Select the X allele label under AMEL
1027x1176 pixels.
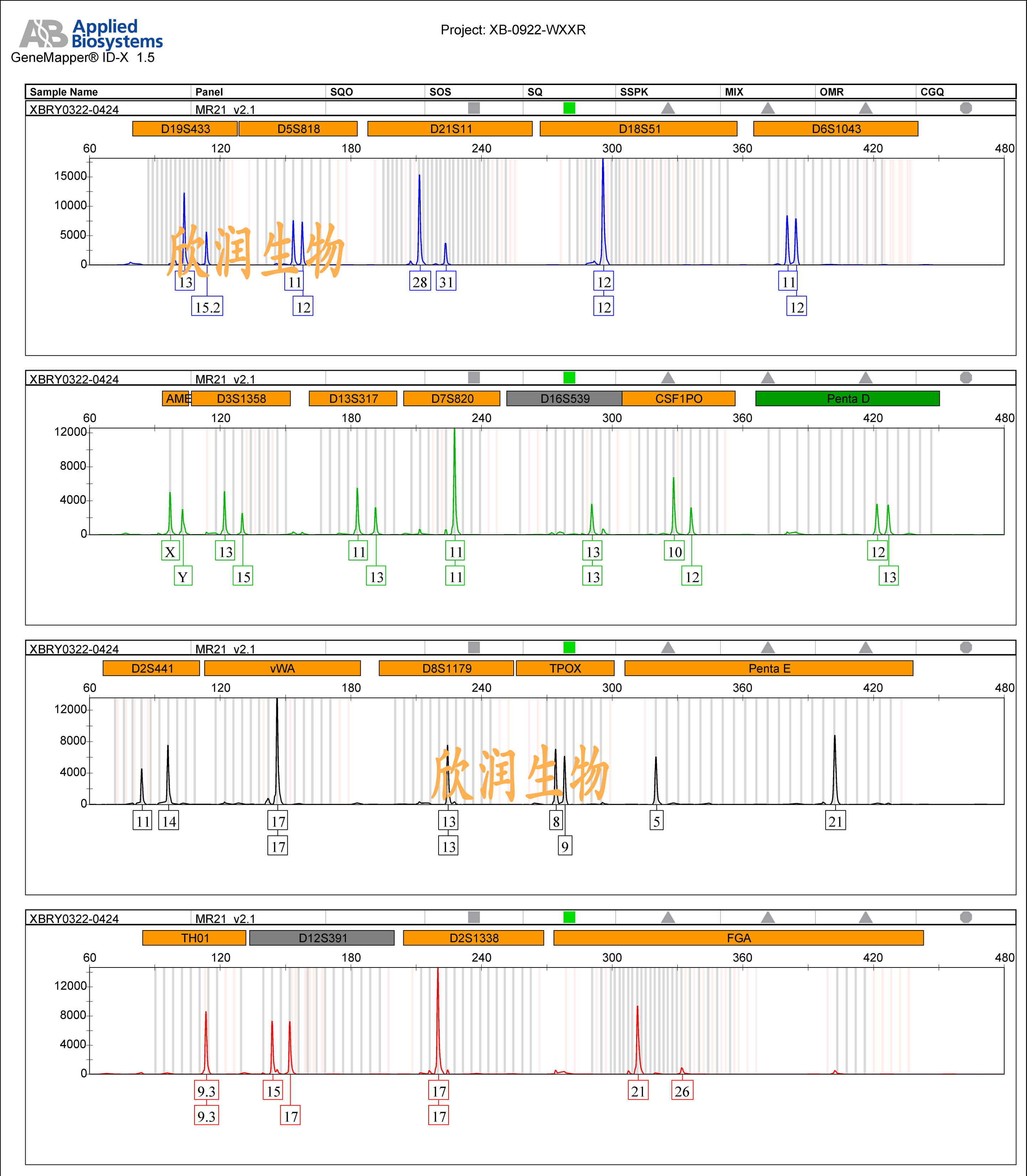click(x=170, y=551)
